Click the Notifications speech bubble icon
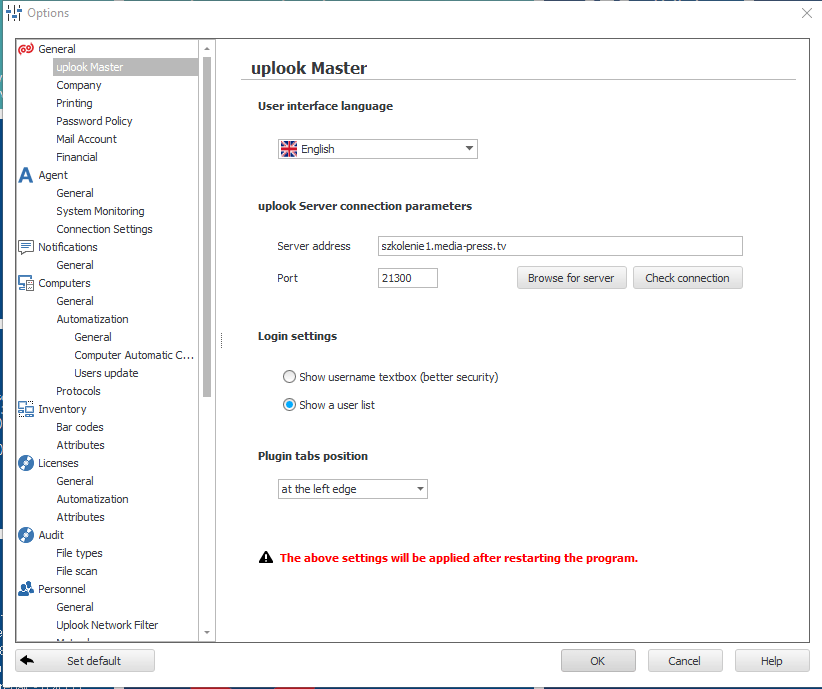This screenshot has height=689, width=822. [x=26, y=247]
